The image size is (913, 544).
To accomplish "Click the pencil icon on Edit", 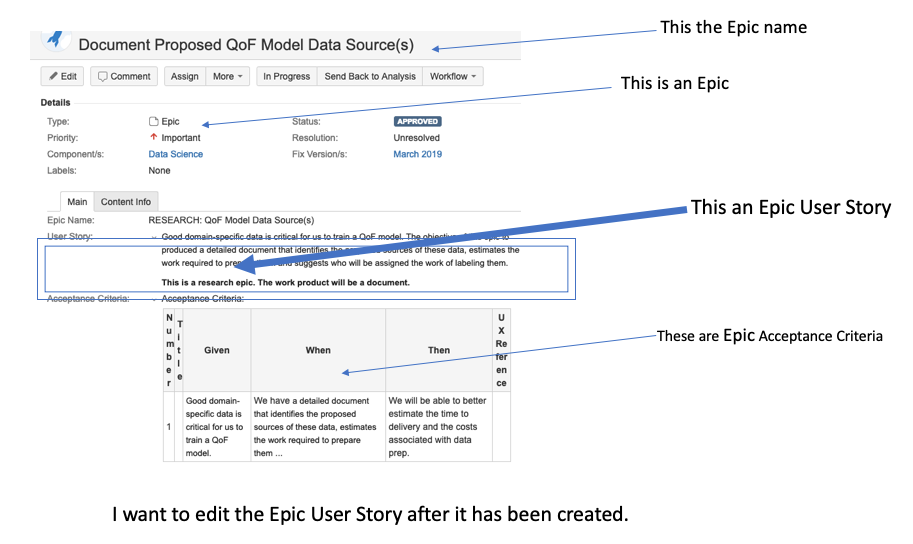I will click(54, 76).
